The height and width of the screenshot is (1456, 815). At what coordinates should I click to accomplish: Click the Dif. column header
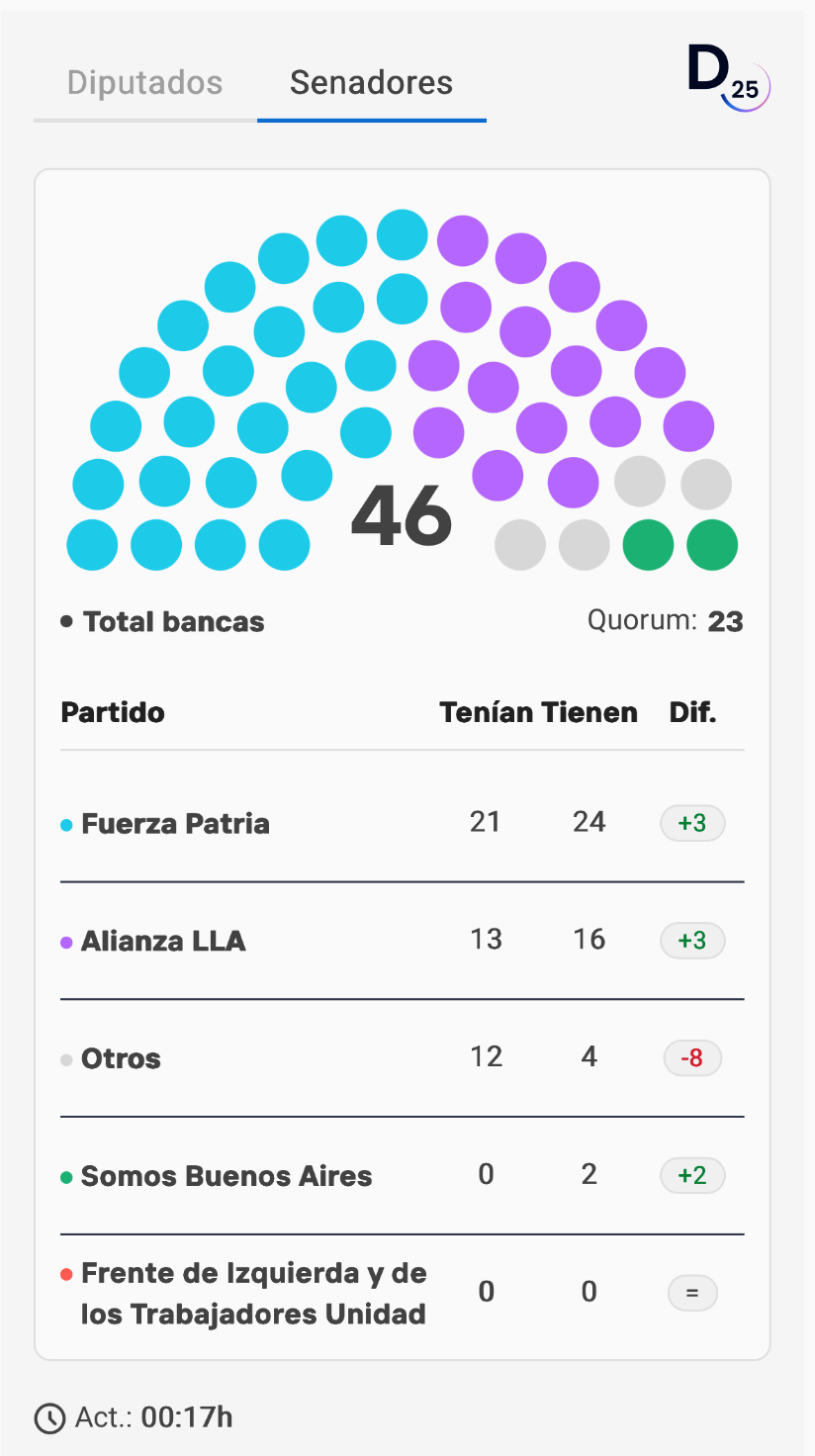click(692, 713)
